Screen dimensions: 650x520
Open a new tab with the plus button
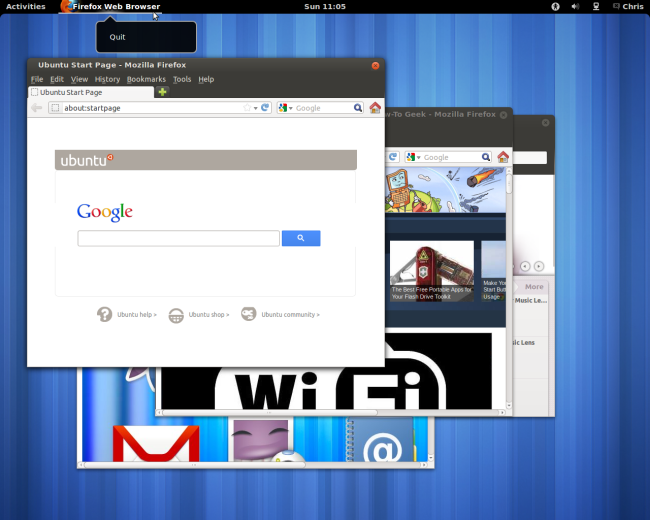tap(162, 92)
